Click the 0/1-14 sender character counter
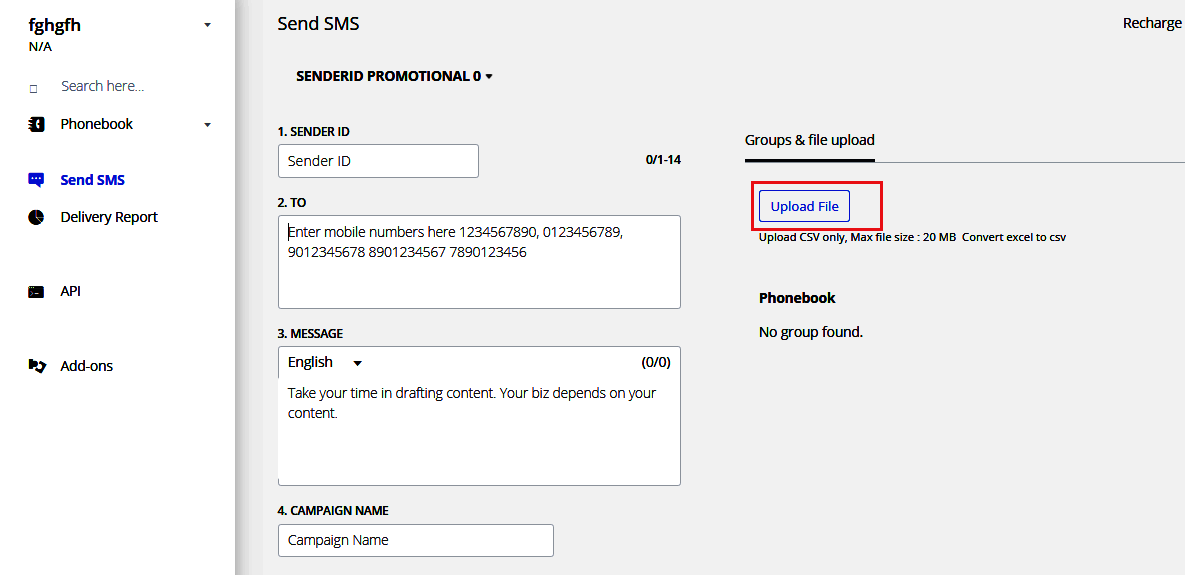1185x575 pixels. [x=664, y=160]
